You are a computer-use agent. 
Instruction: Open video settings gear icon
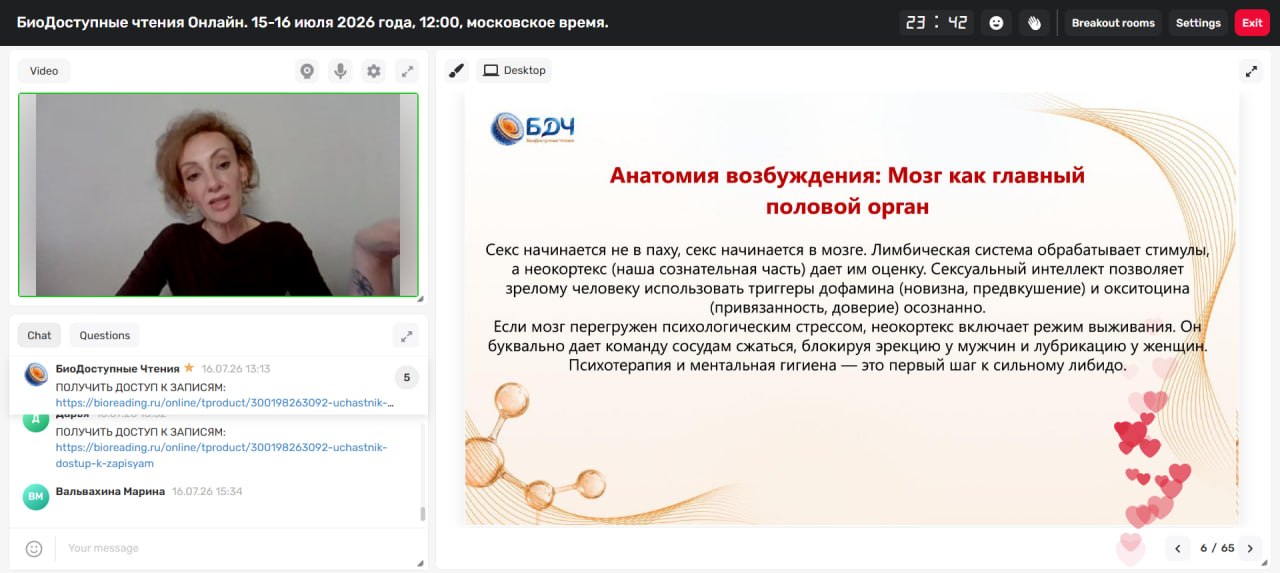point(374,71)
